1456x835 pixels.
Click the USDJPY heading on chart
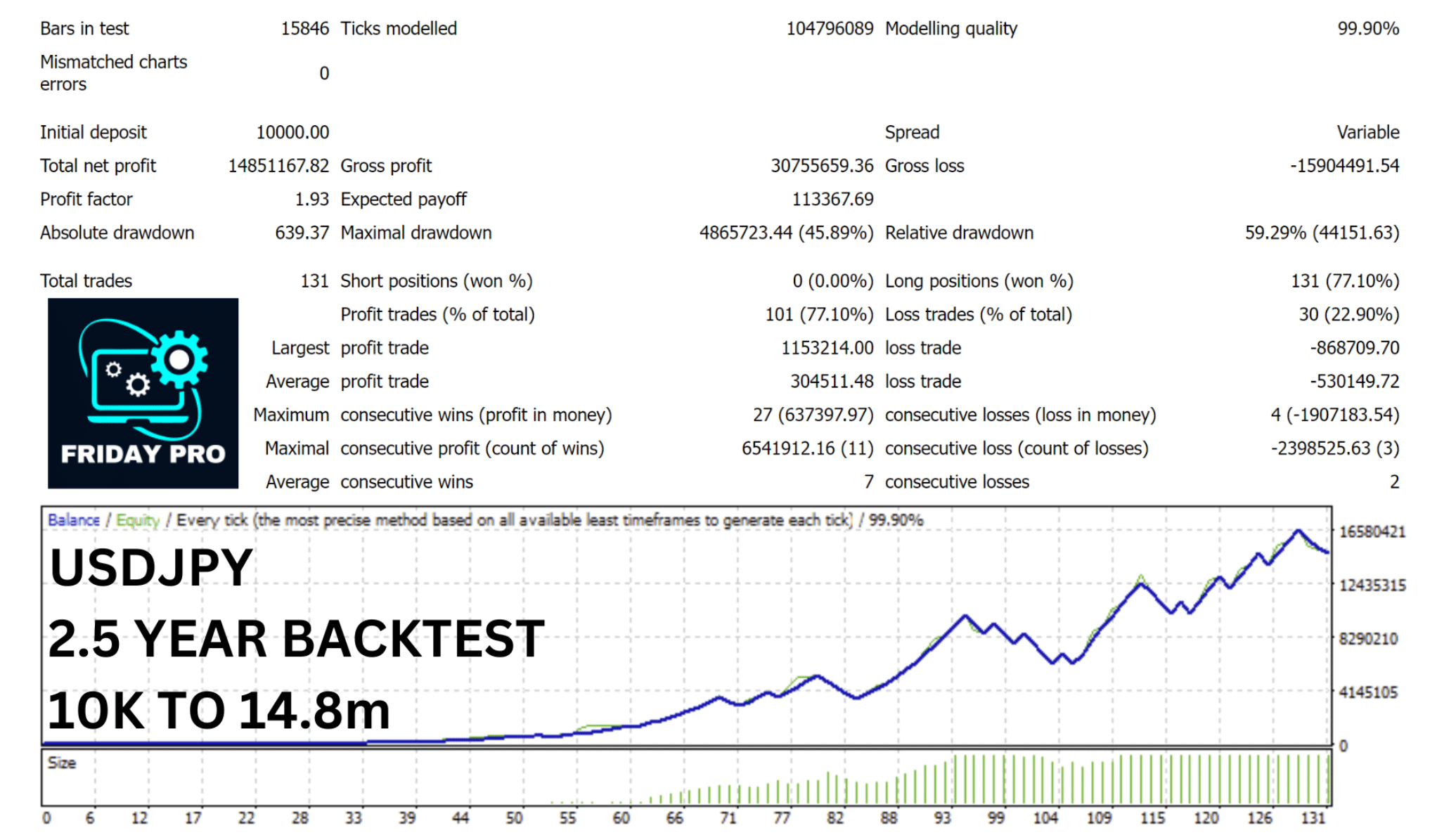(x=151, y=567)
